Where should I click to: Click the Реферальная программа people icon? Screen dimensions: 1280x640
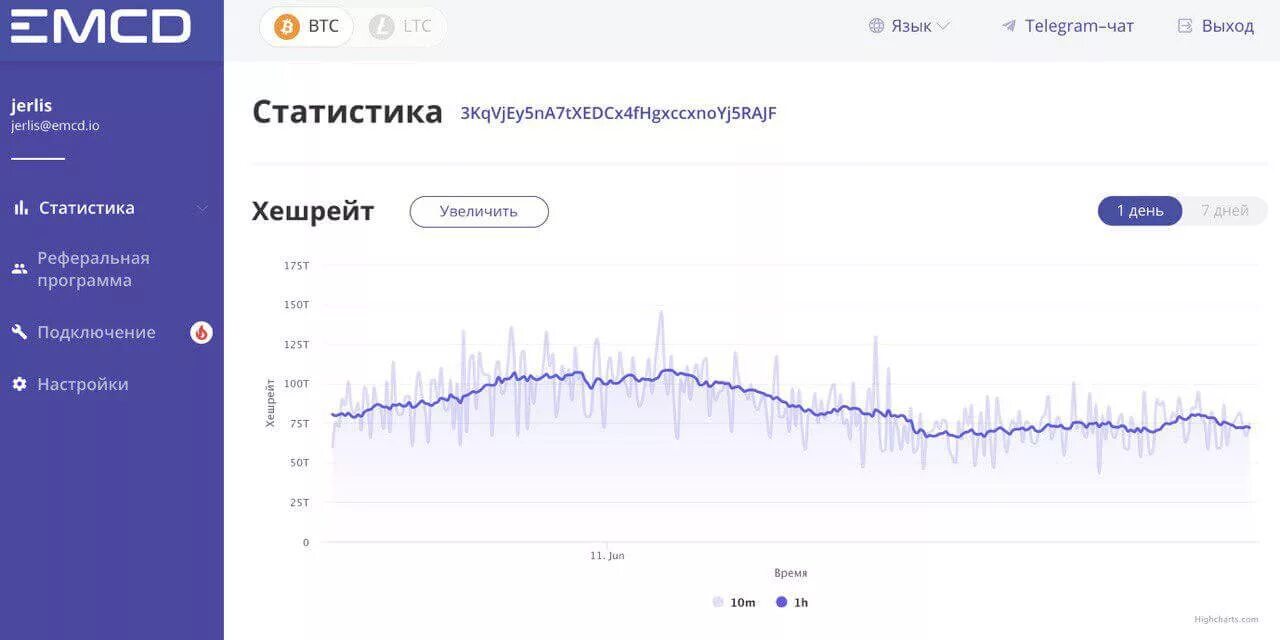click(19, 269)
